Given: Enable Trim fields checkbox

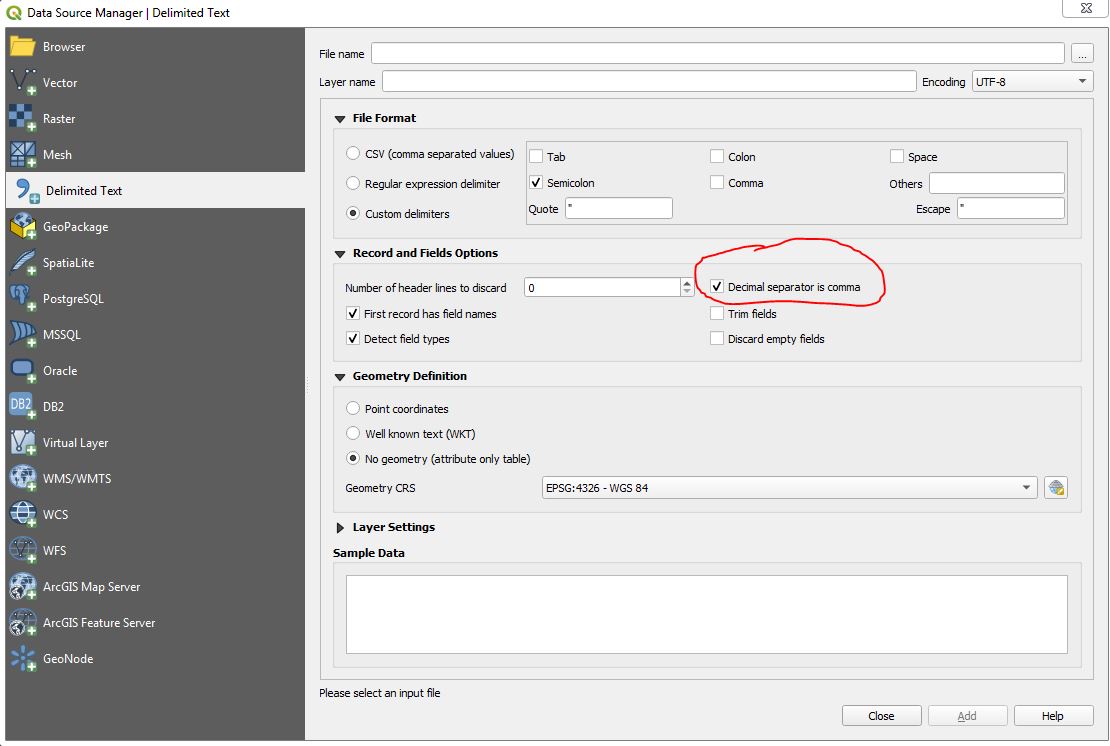Looking at the screenshot, I should (717, 313).
